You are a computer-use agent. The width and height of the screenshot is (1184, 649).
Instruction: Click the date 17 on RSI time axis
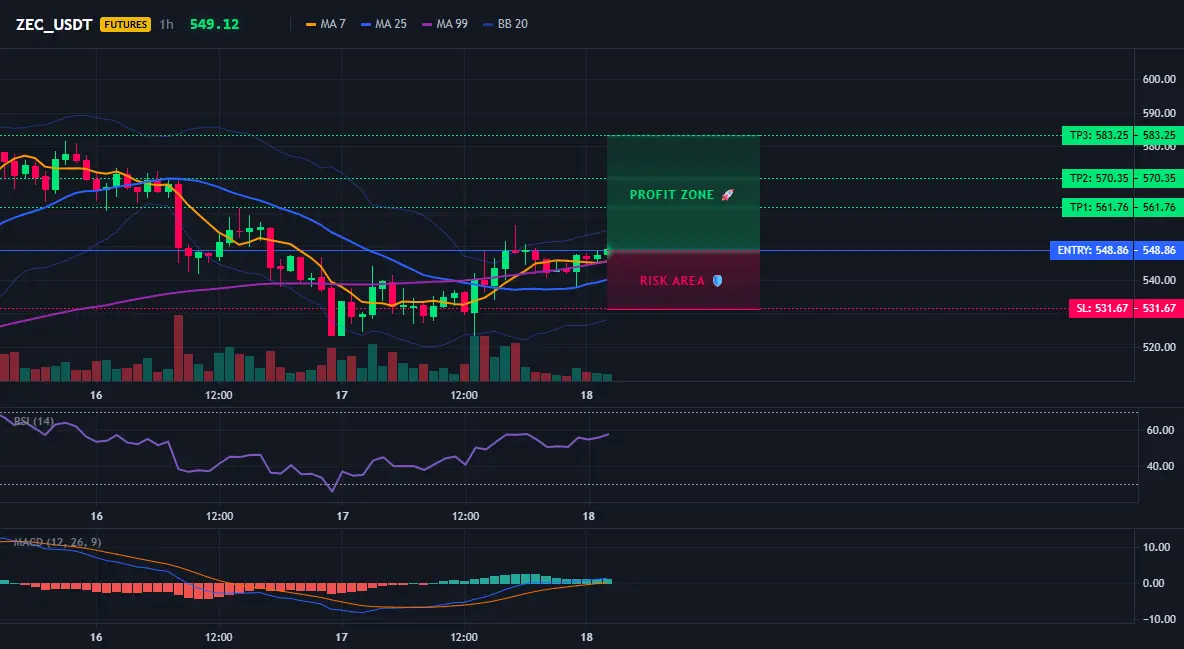coord(343,516)
